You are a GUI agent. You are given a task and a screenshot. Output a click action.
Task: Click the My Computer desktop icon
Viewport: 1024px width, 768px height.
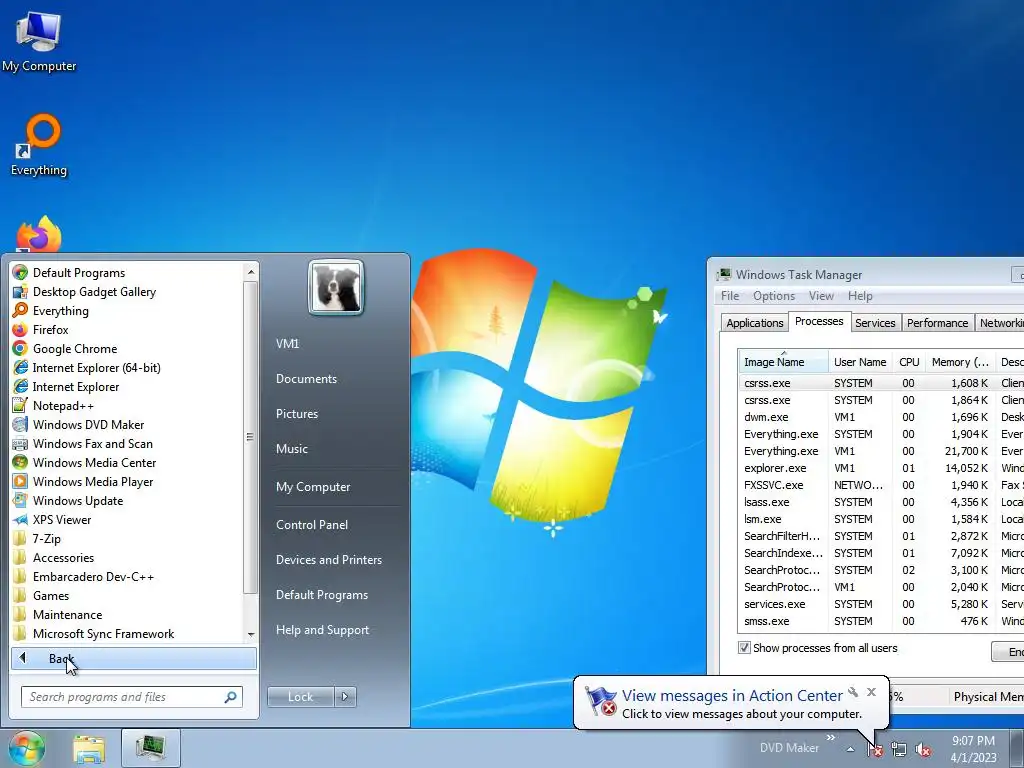39,42
